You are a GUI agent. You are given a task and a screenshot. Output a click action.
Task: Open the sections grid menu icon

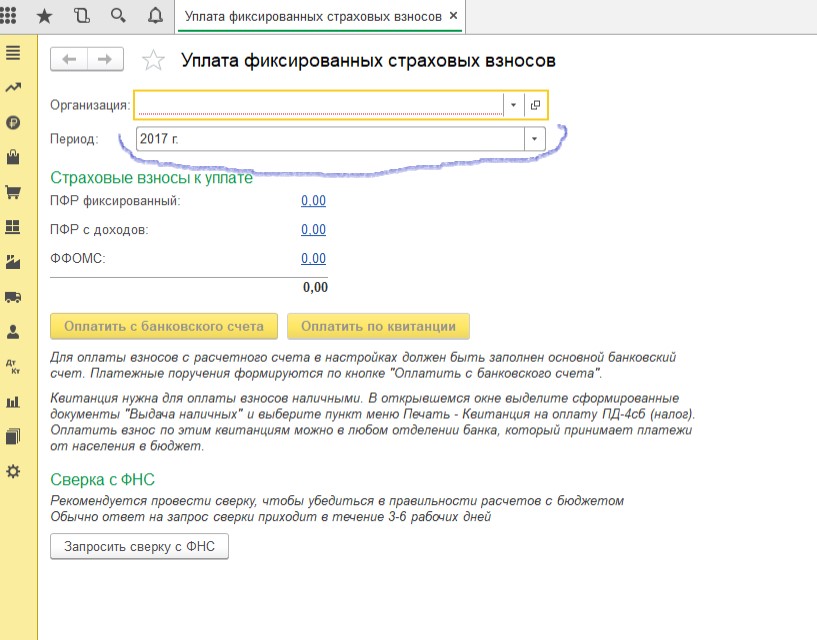click(8, 16)
